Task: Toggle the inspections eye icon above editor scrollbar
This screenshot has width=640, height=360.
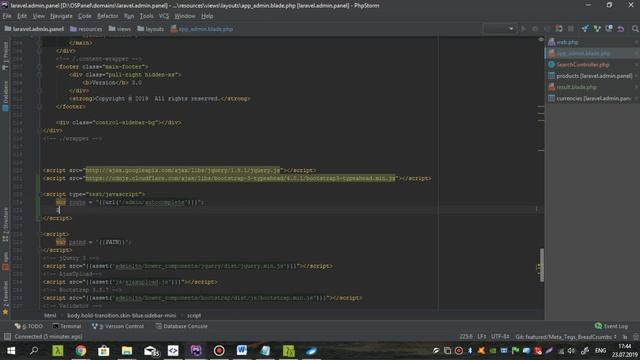Action: click(x=541, y=40)
